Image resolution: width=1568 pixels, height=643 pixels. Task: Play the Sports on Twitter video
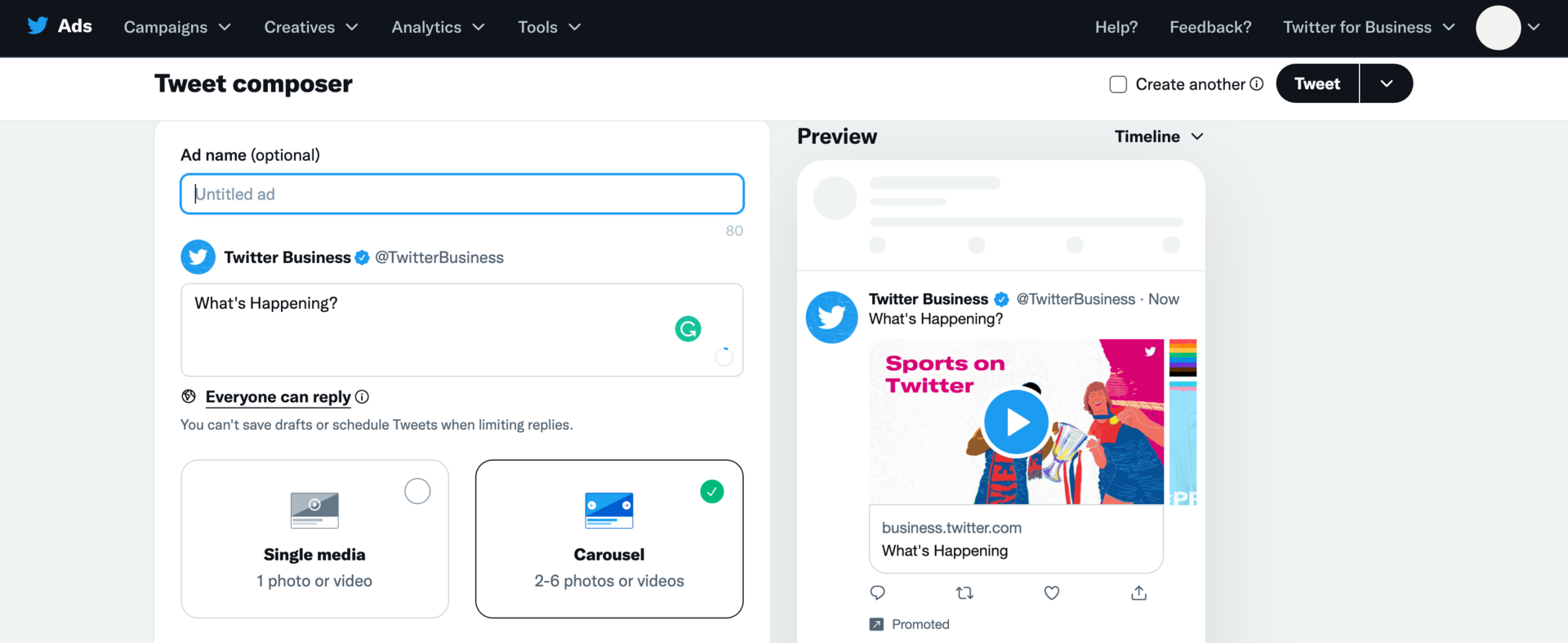click(x=1016, y=422)
